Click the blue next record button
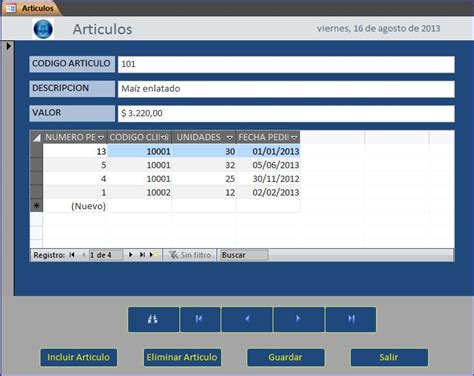This screenshot has width=474, height=376. coord(299,319)
